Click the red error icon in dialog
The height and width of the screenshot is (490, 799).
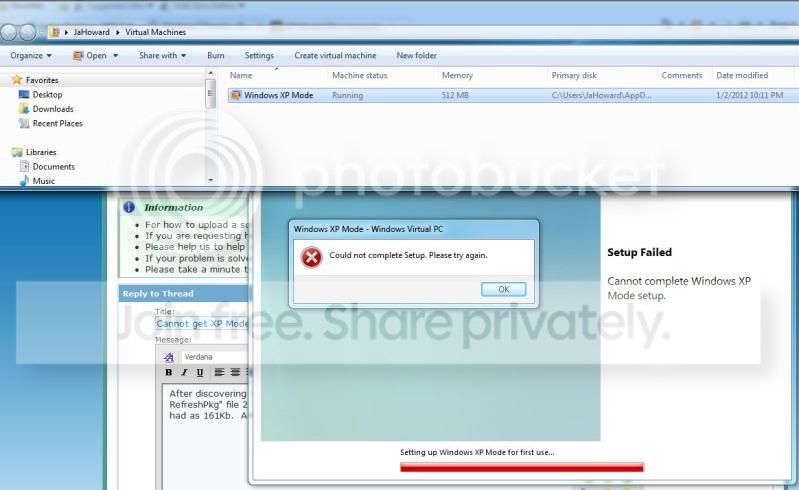(x=311, y=257)
